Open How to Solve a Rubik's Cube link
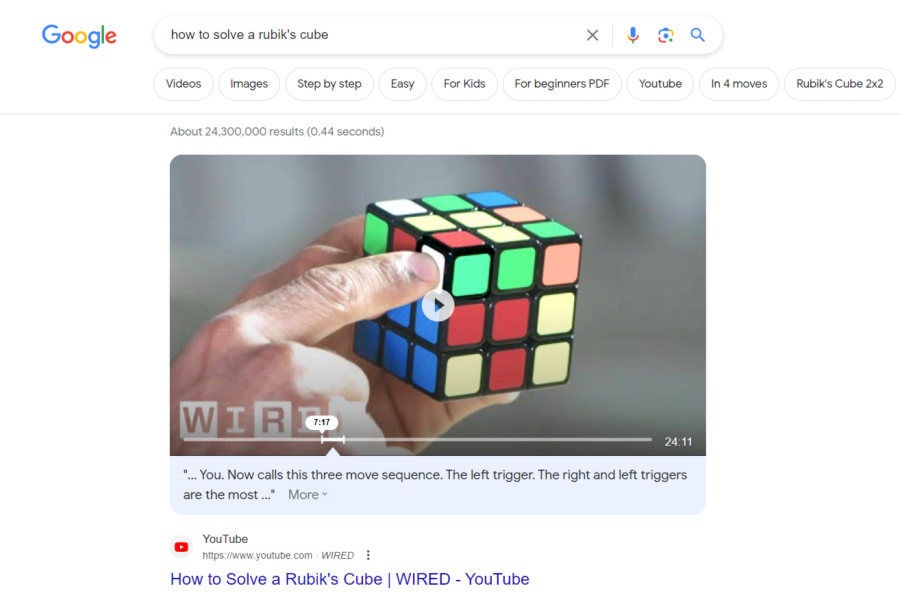 (350, 579)
